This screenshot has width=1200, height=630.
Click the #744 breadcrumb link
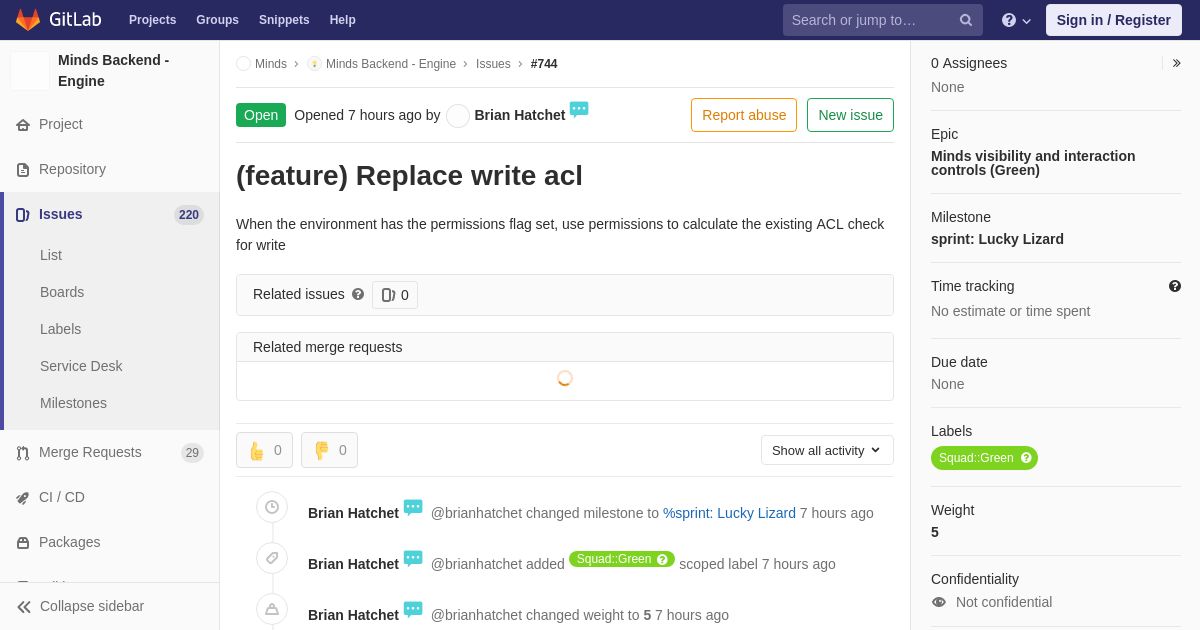pos(544,64)
